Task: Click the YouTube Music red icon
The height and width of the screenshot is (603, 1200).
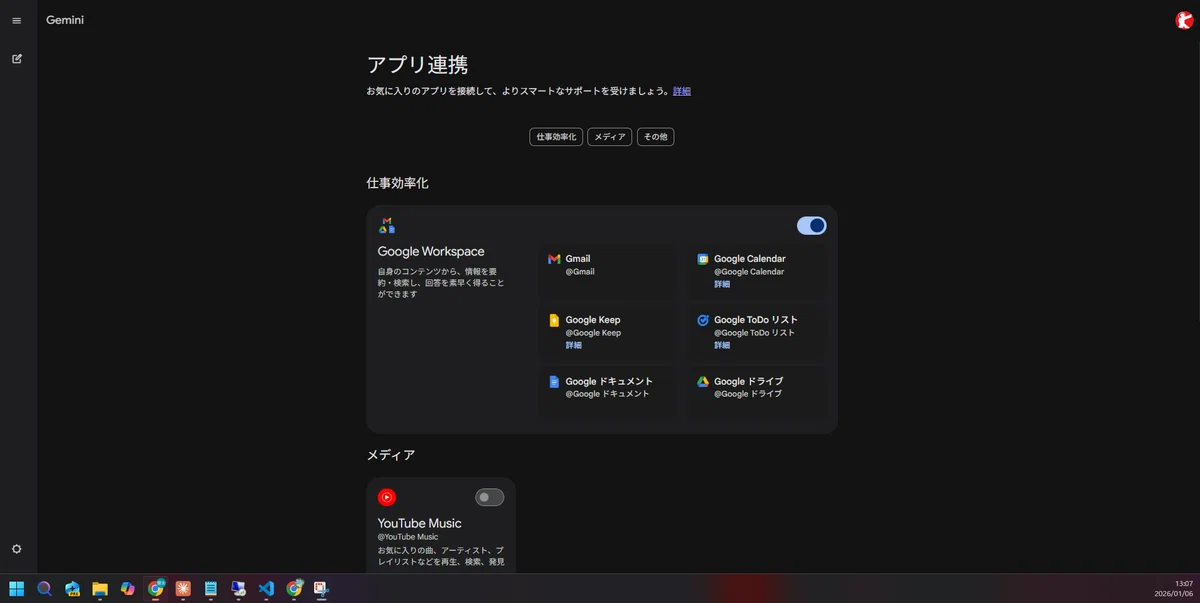Action: click(x=387, y=497)
